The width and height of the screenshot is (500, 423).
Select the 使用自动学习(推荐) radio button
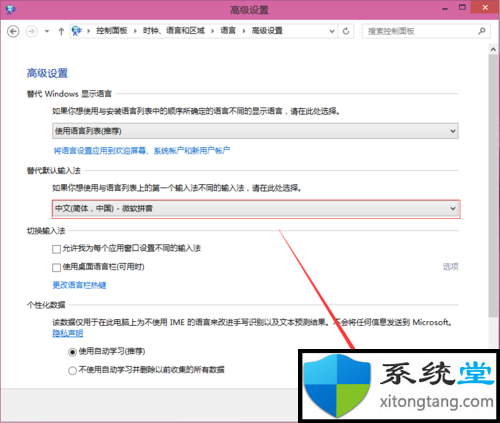click(x=72, y=352)
